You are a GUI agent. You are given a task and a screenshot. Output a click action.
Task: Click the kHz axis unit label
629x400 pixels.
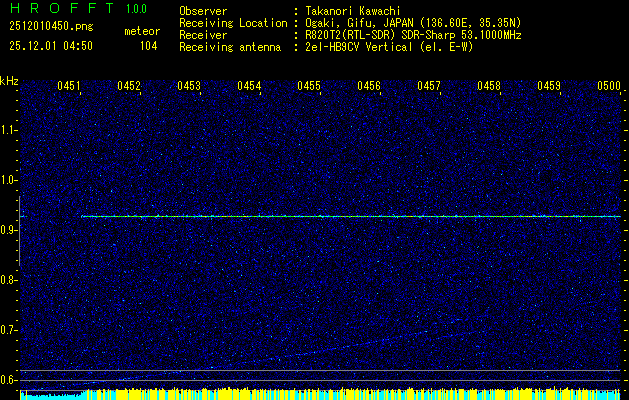10,81
